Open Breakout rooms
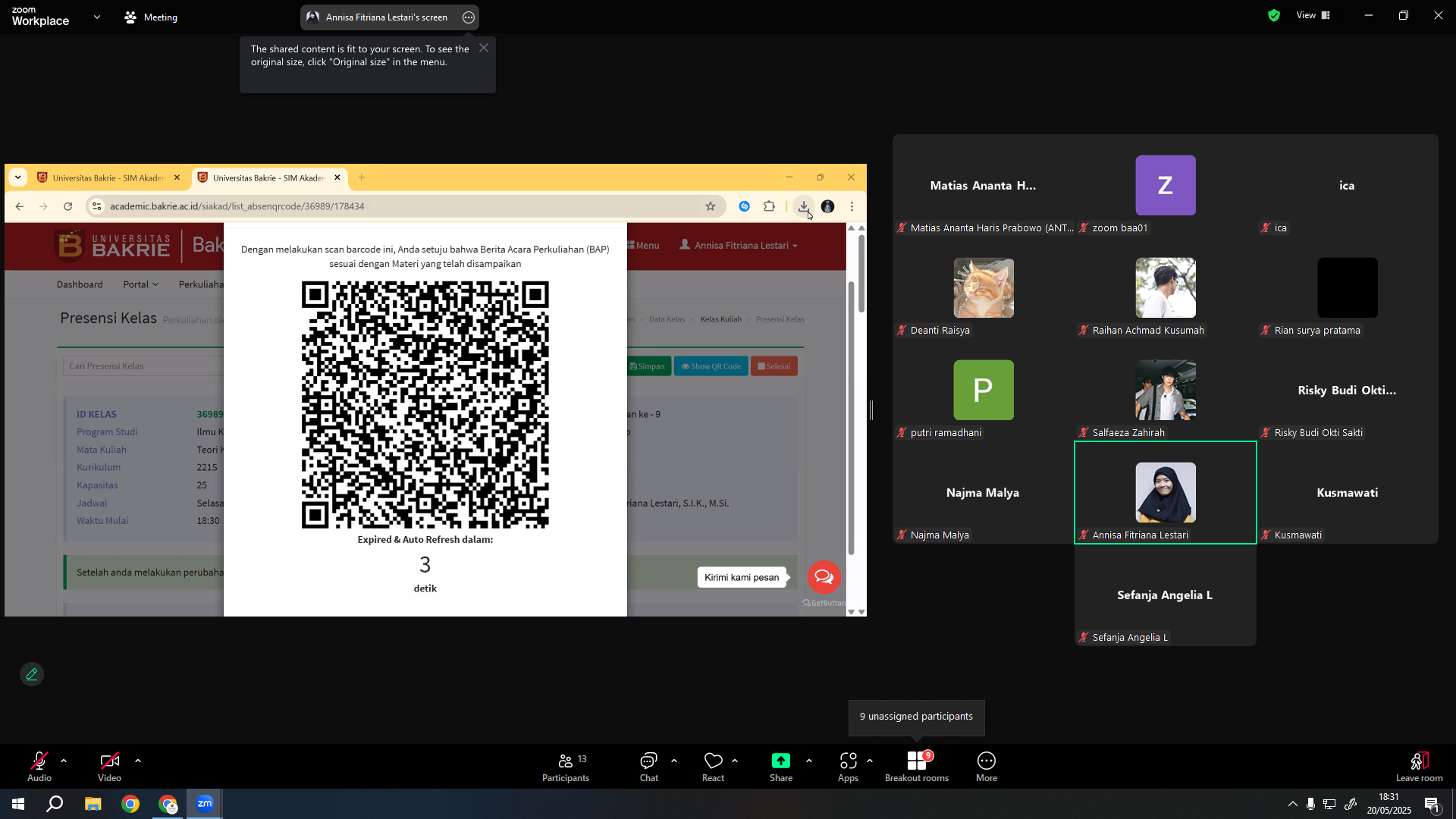This screenshot has height=819, width=1456. click(917, 766)
